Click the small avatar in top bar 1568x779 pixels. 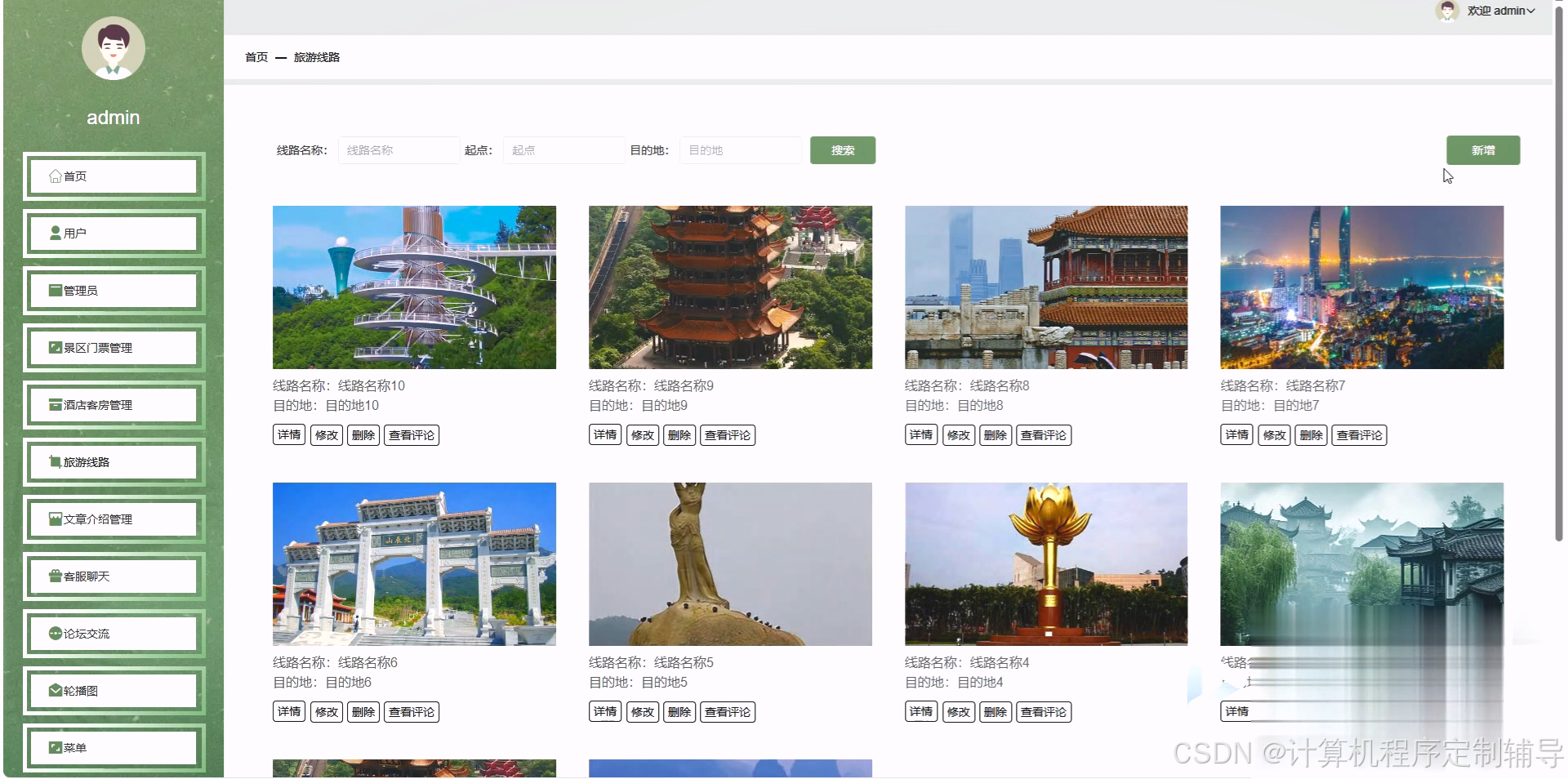1447,11
